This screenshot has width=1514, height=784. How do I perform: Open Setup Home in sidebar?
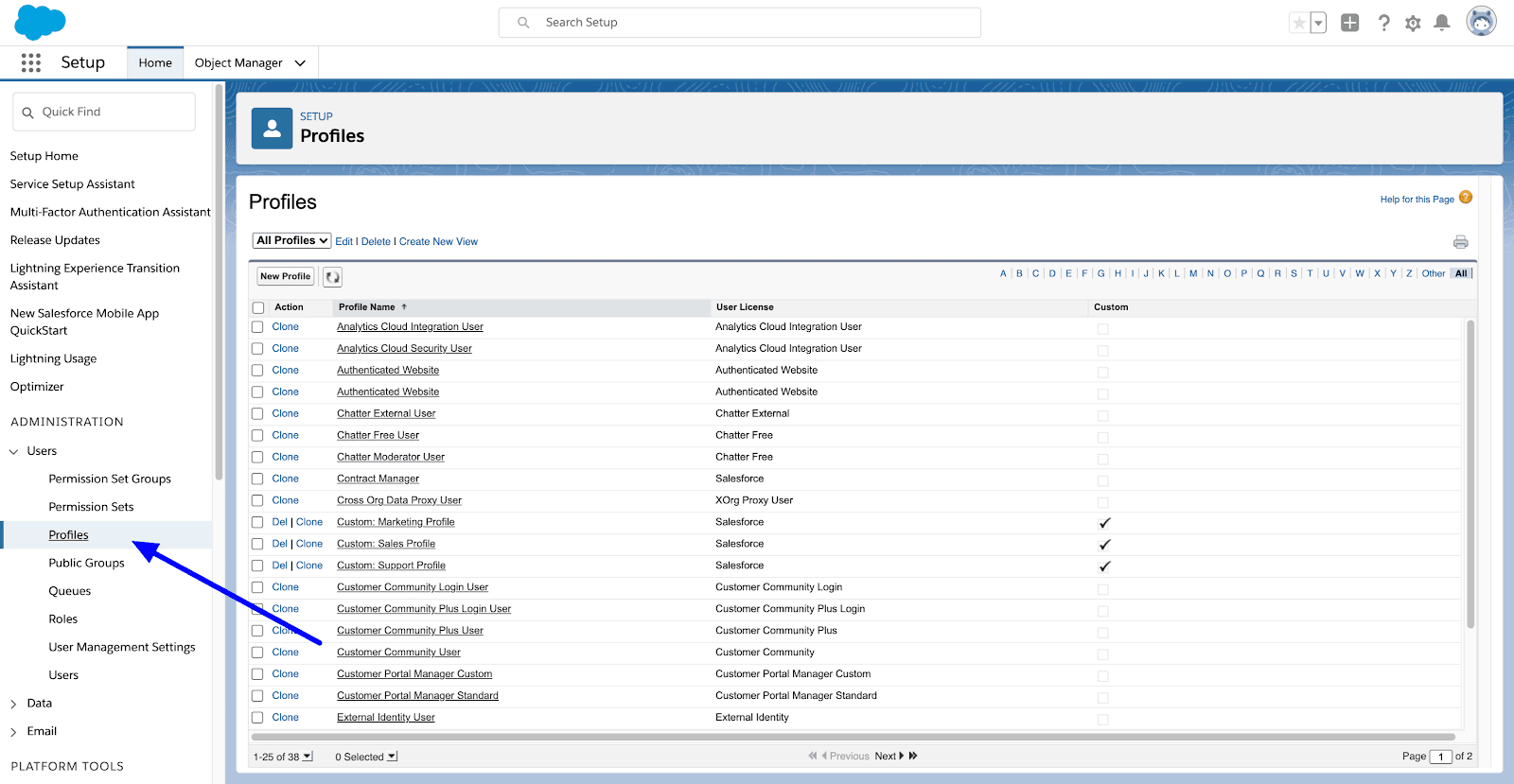point(44,156)
